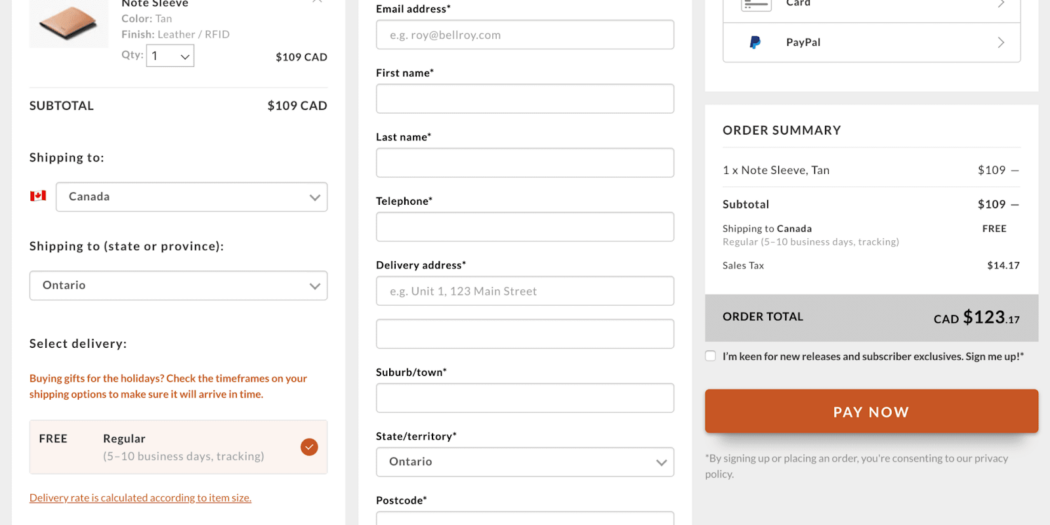Select the FREE Regular delivery option
This screenshot has height=525, width=1050.
click(x=178, y=447)
